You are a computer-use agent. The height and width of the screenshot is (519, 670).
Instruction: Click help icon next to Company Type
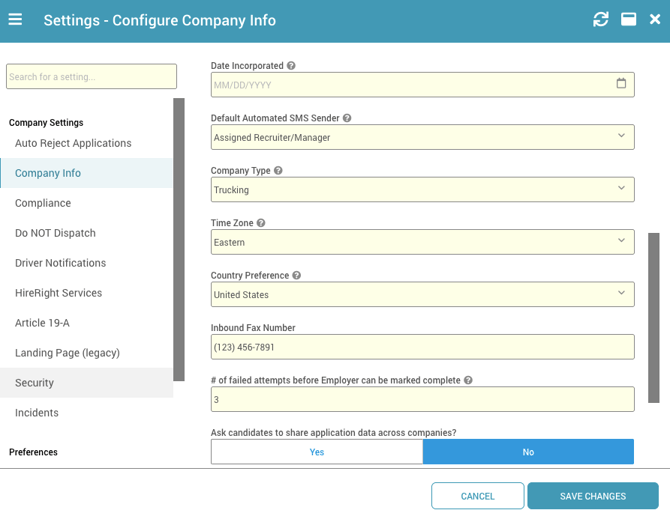(x=279, y=171)
